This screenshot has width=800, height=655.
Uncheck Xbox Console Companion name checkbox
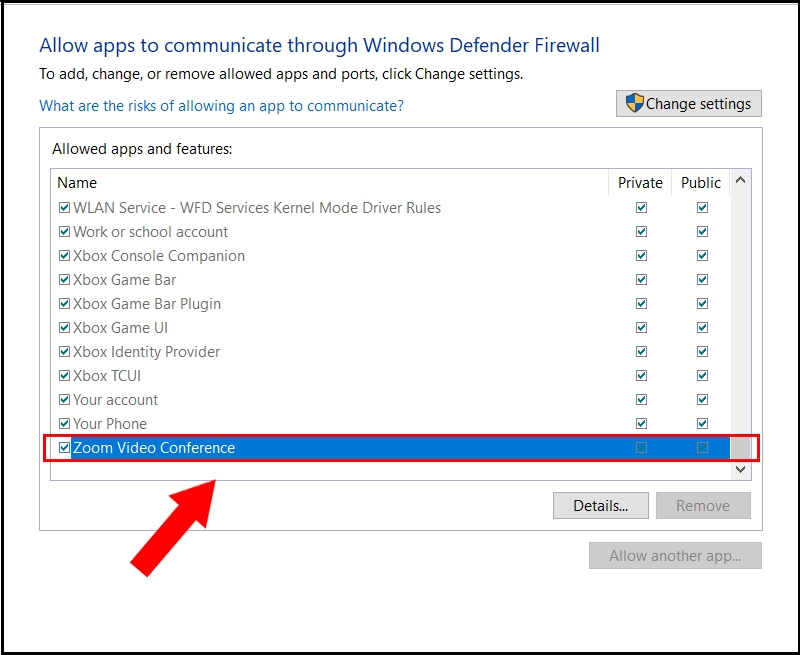click(x=65, y=256)
